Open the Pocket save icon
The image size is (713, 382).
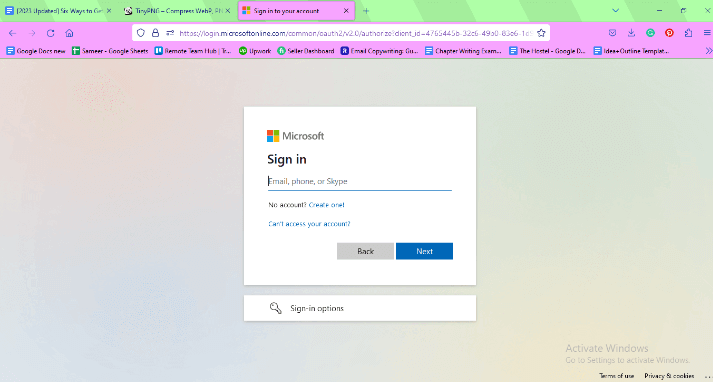(613, 33)
